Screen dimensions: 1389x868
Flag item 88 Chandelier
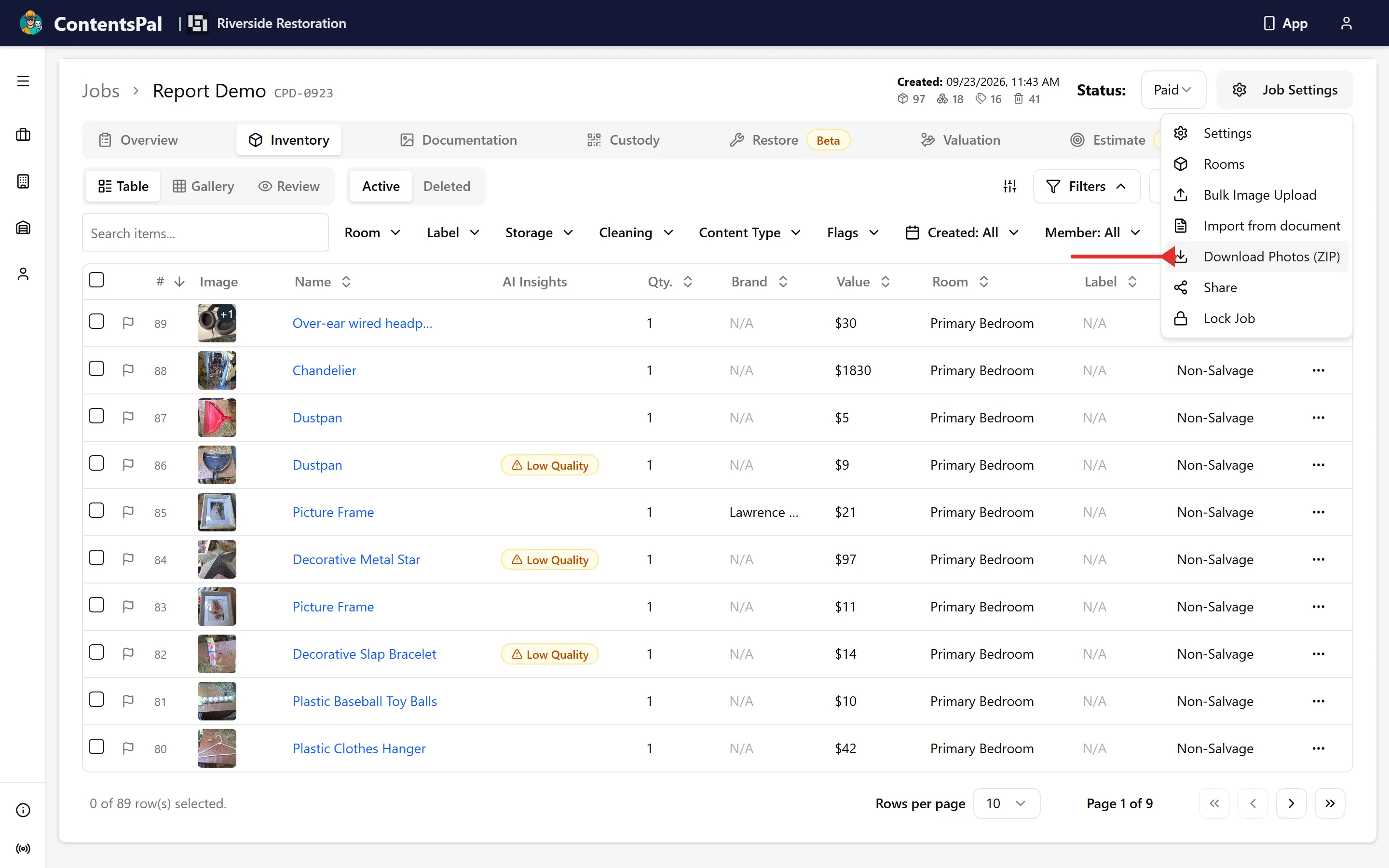tap(128, 370)
